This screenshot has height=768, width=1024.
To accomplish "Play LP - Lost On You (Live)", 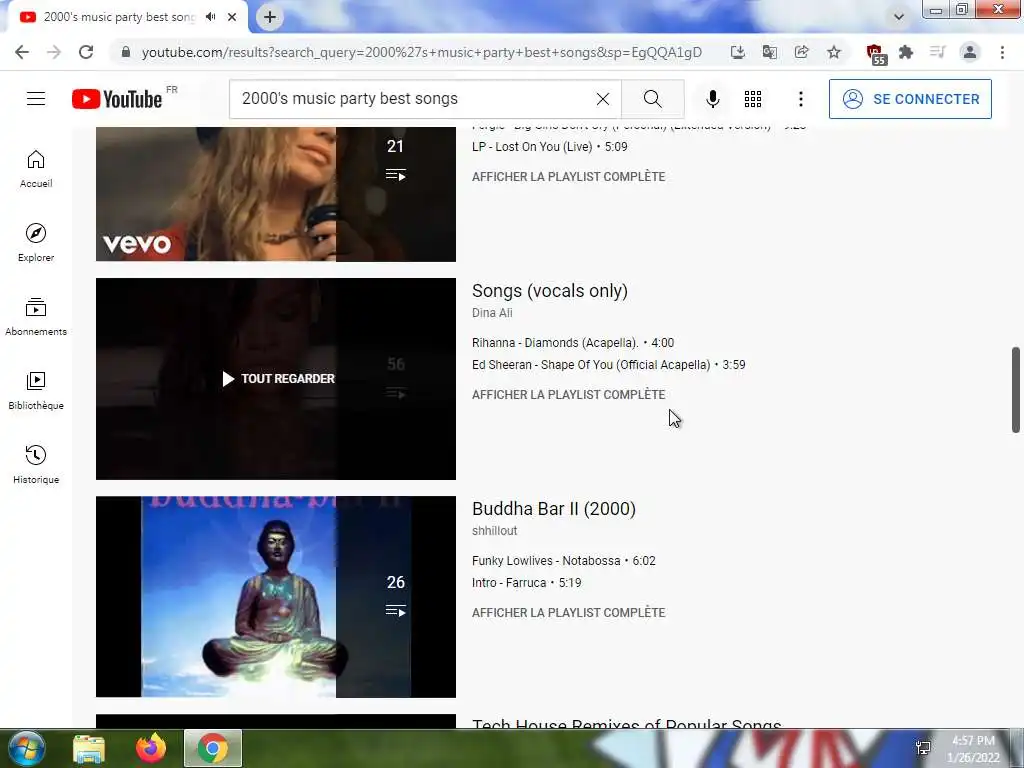I will coord(550,147).
